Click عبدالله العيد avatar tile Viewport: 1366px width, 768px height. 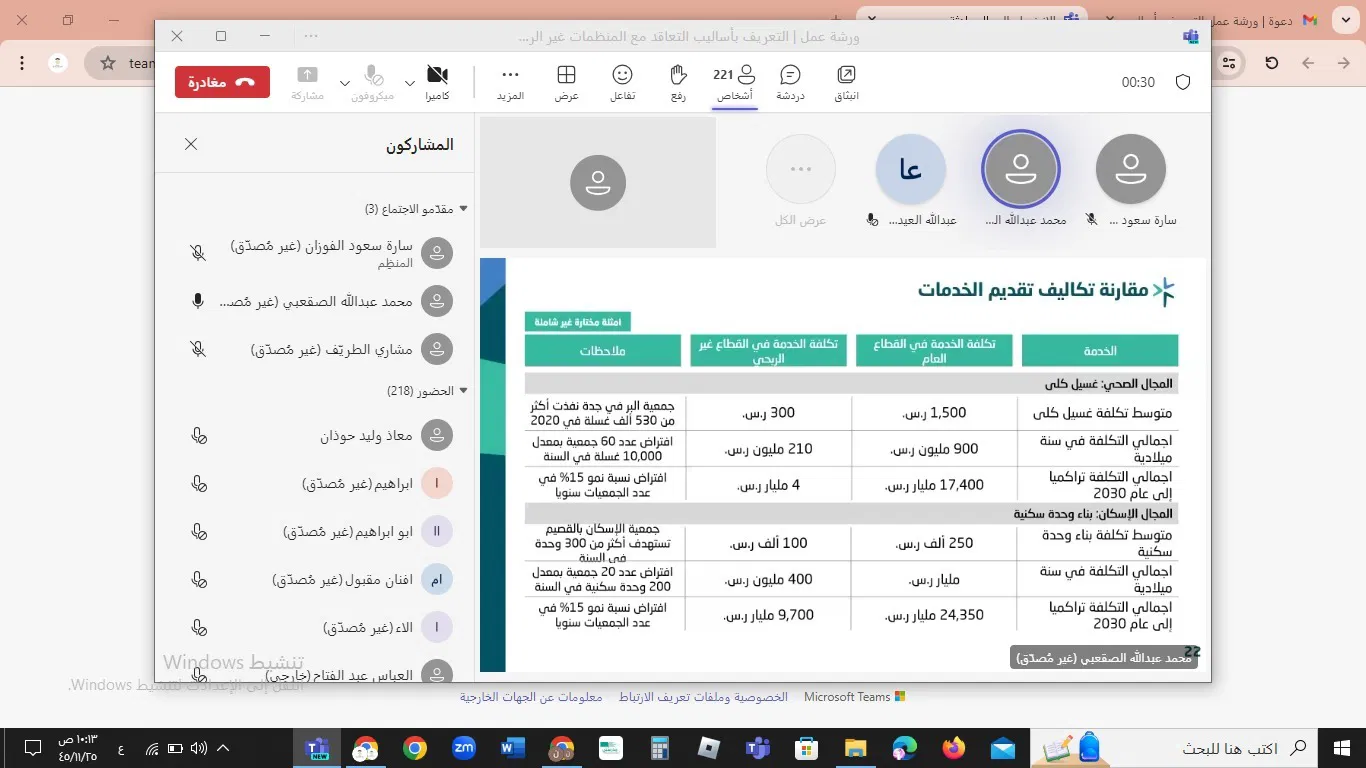click(x=910, y=169)
